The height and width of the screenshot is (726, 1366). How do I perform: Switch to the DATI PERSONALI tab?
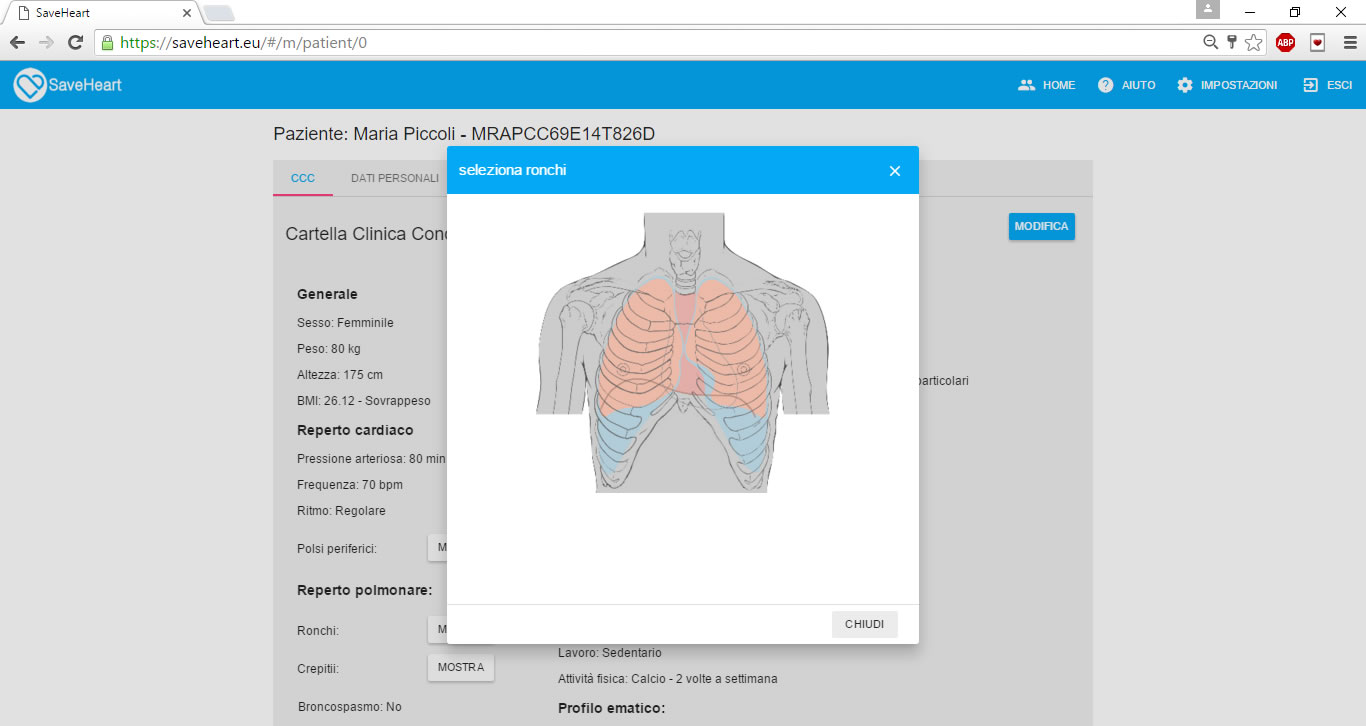tap(394, 178)
